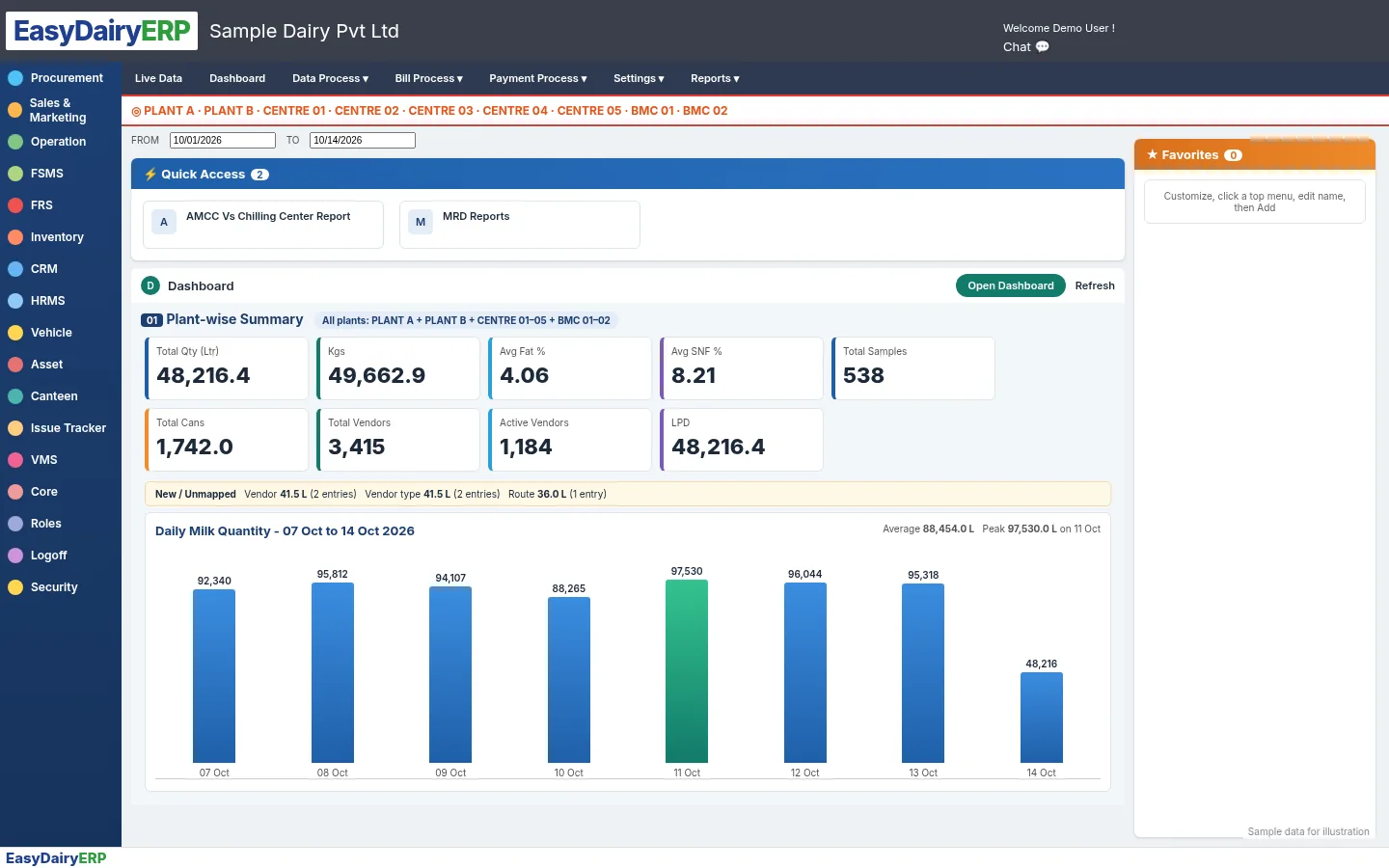Open the FSMS sidebar icon

tap(15, 174)
